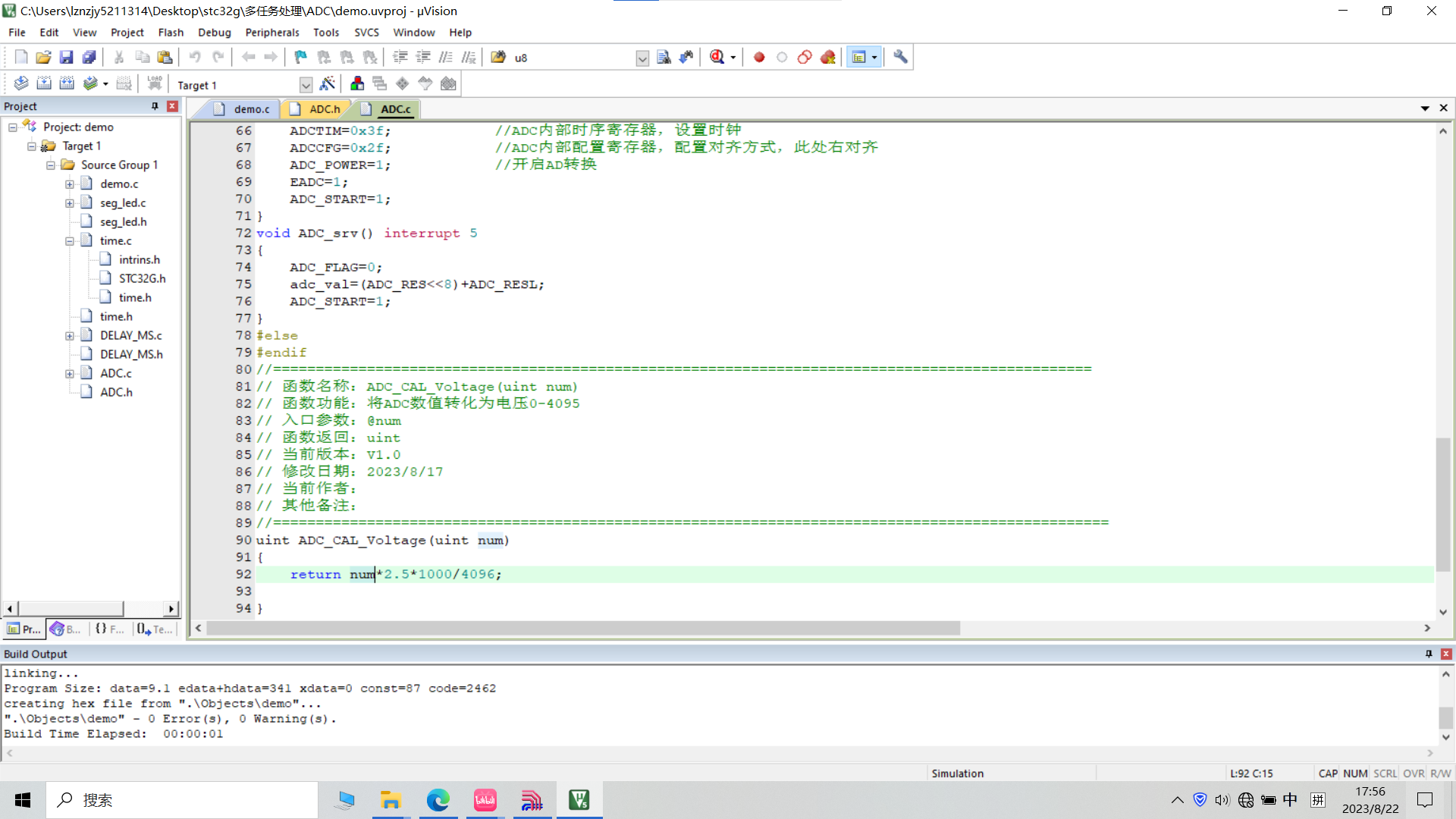Click the Indent selected lines icon
1456x819 pixels.
[x=400, y=57]
